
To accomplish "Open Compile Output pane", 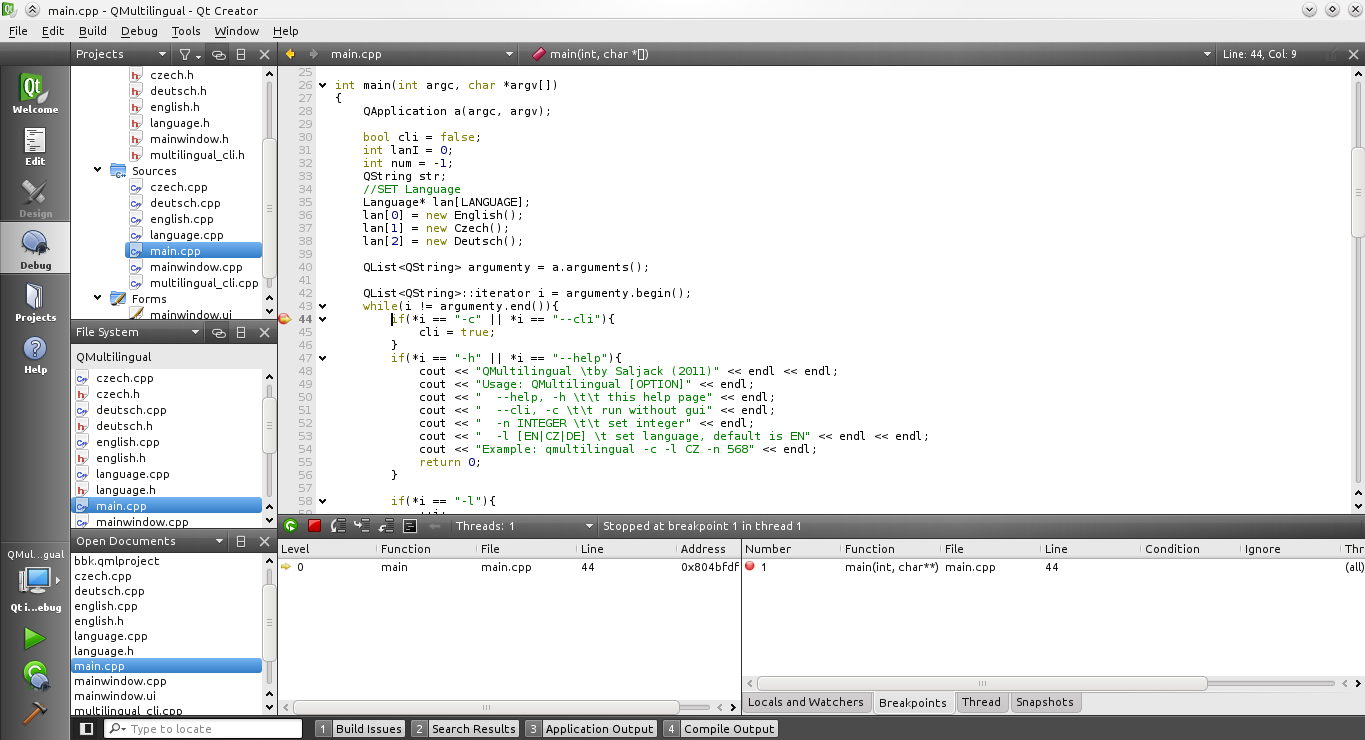I will (721, 729).
